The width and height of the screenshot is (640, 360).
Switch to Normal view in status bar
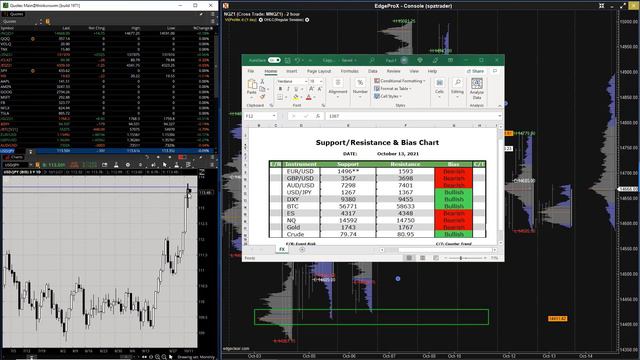point(409,258)
